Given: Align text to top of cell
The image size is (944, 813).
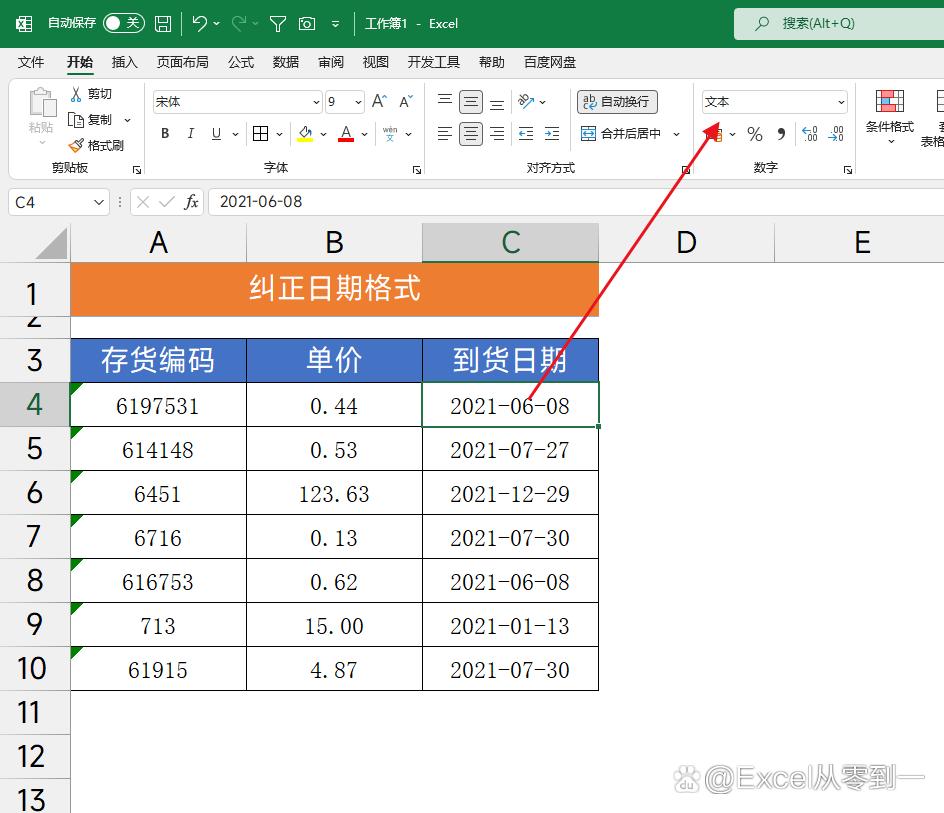Looking at the screenshot, I should (445, 101).
